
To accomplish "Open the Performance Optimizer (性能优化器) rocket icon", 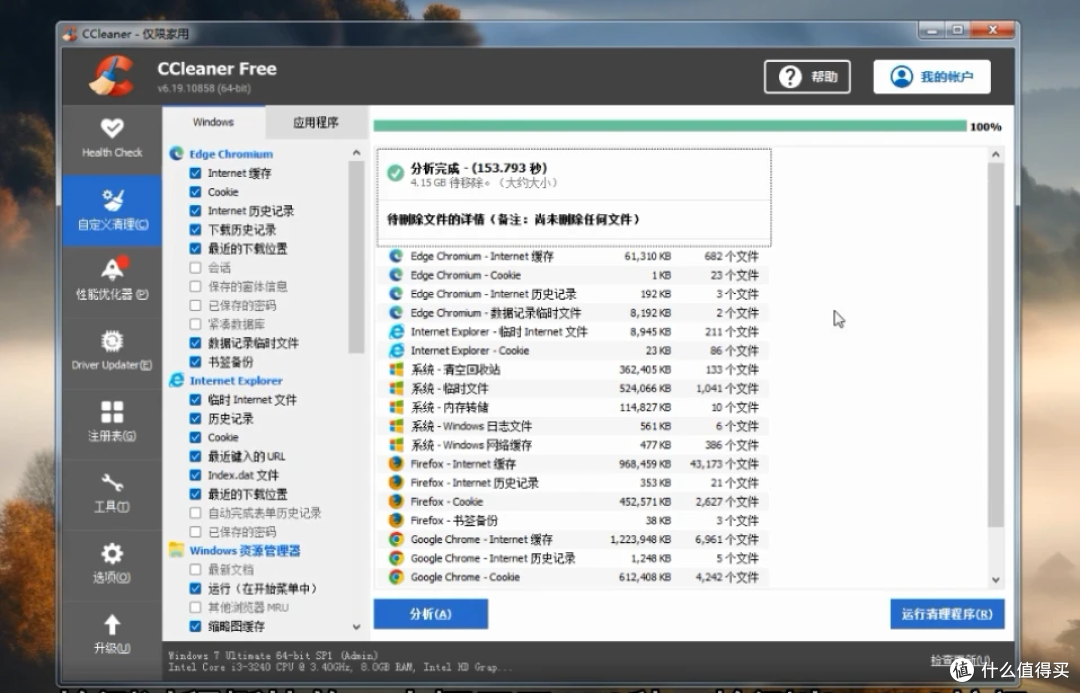I will click(114, 268).
